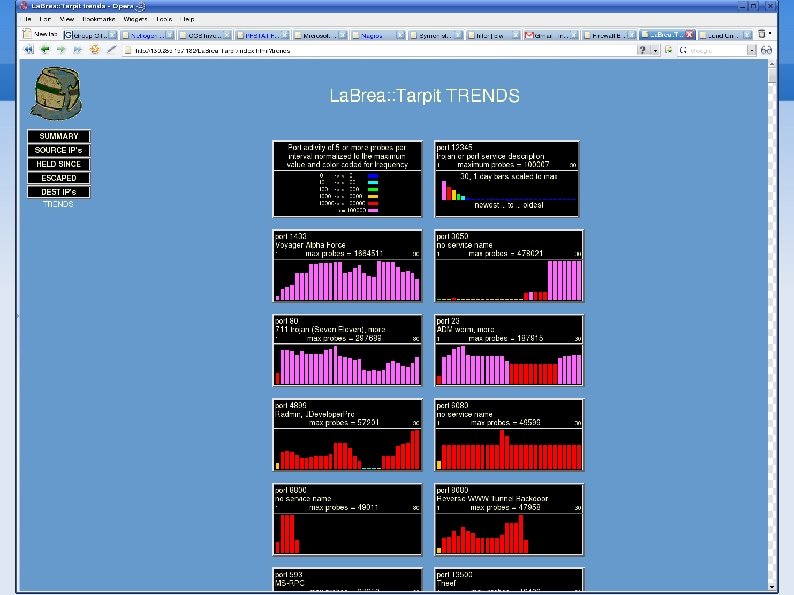
Task: Click the port 23 trend chart
Action: point(509,350)
